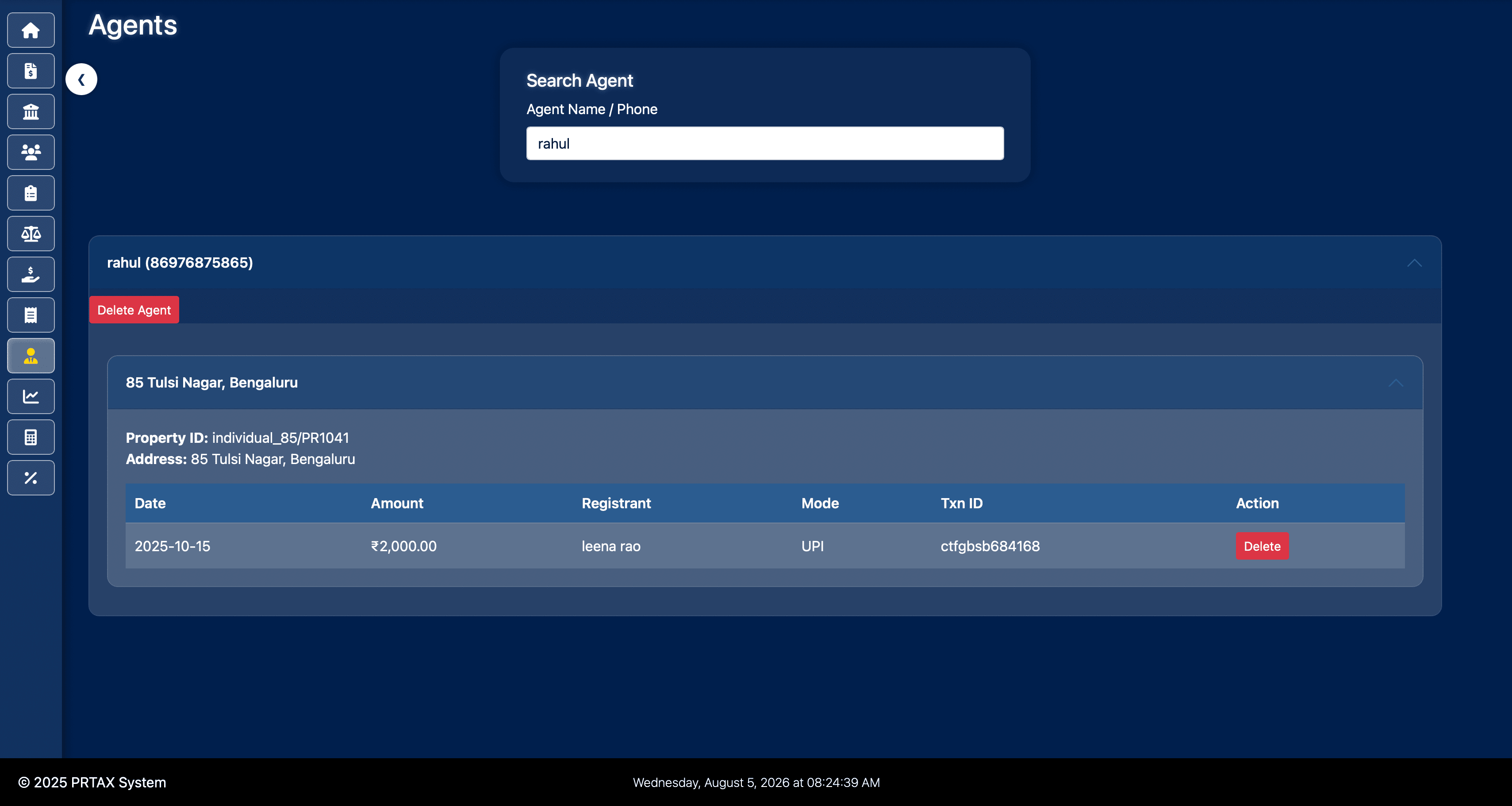
Task: Collapse the 85 Tulsi Nagar, Bengaluru property panel
Action: click(x=765, y=383)
